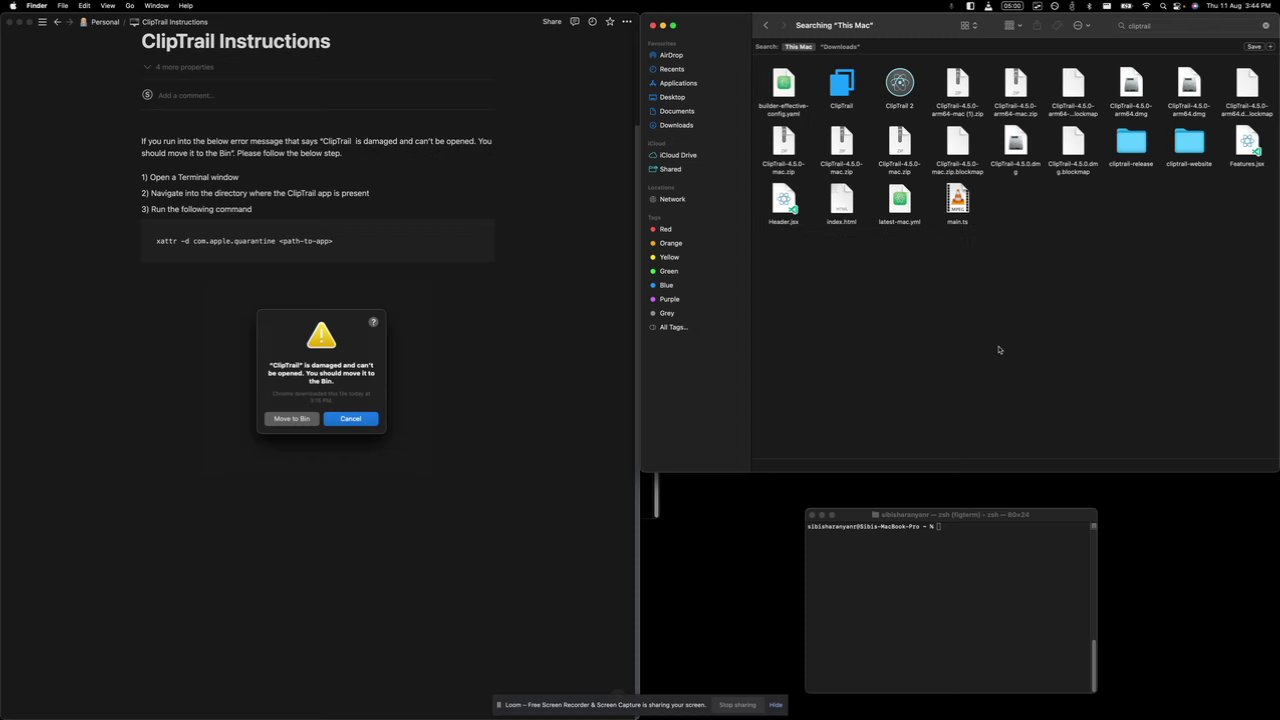Open the Finder share toolbar icon

coord(1037,25)
